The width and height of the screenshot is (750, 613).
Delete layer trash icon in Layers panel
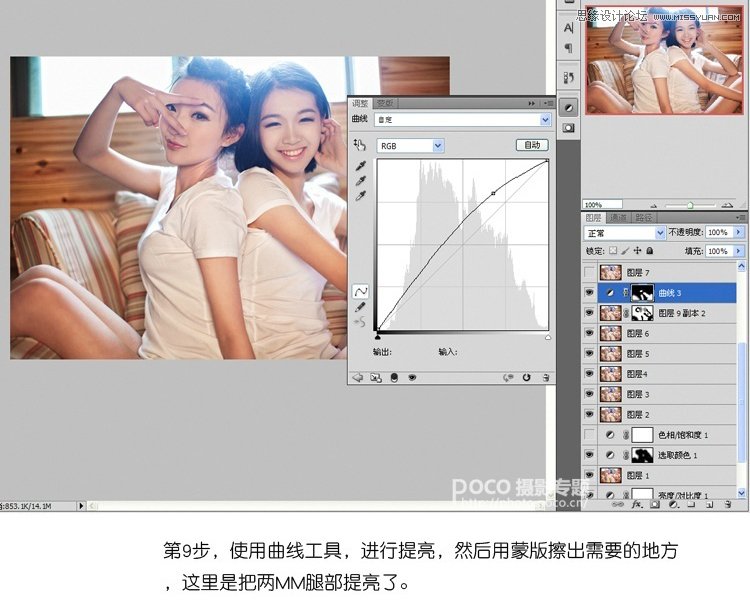[728, 504]
